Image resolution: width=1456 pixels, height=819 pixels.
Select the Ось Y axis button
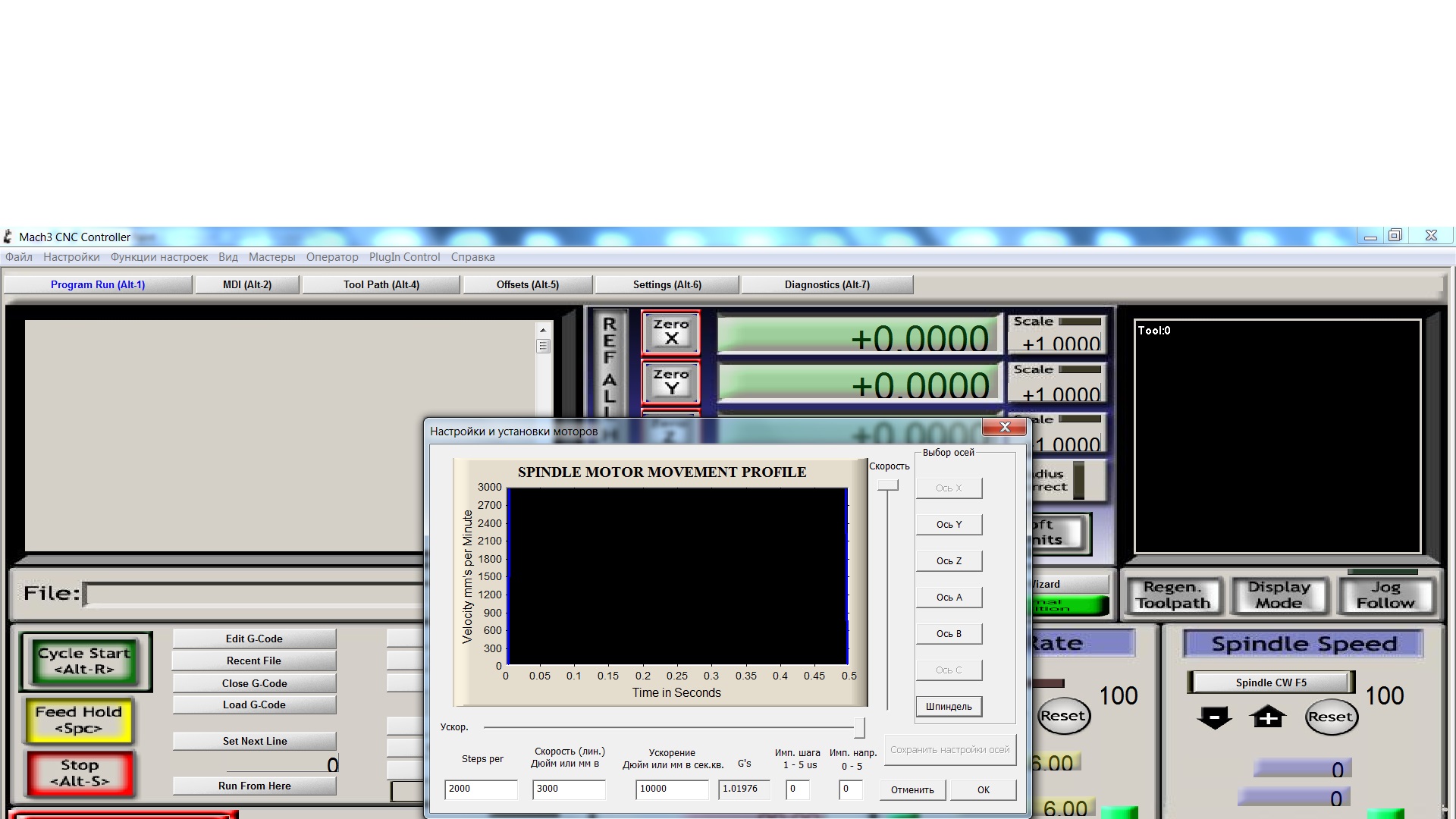pyautogui.click(x=949, y=525)
